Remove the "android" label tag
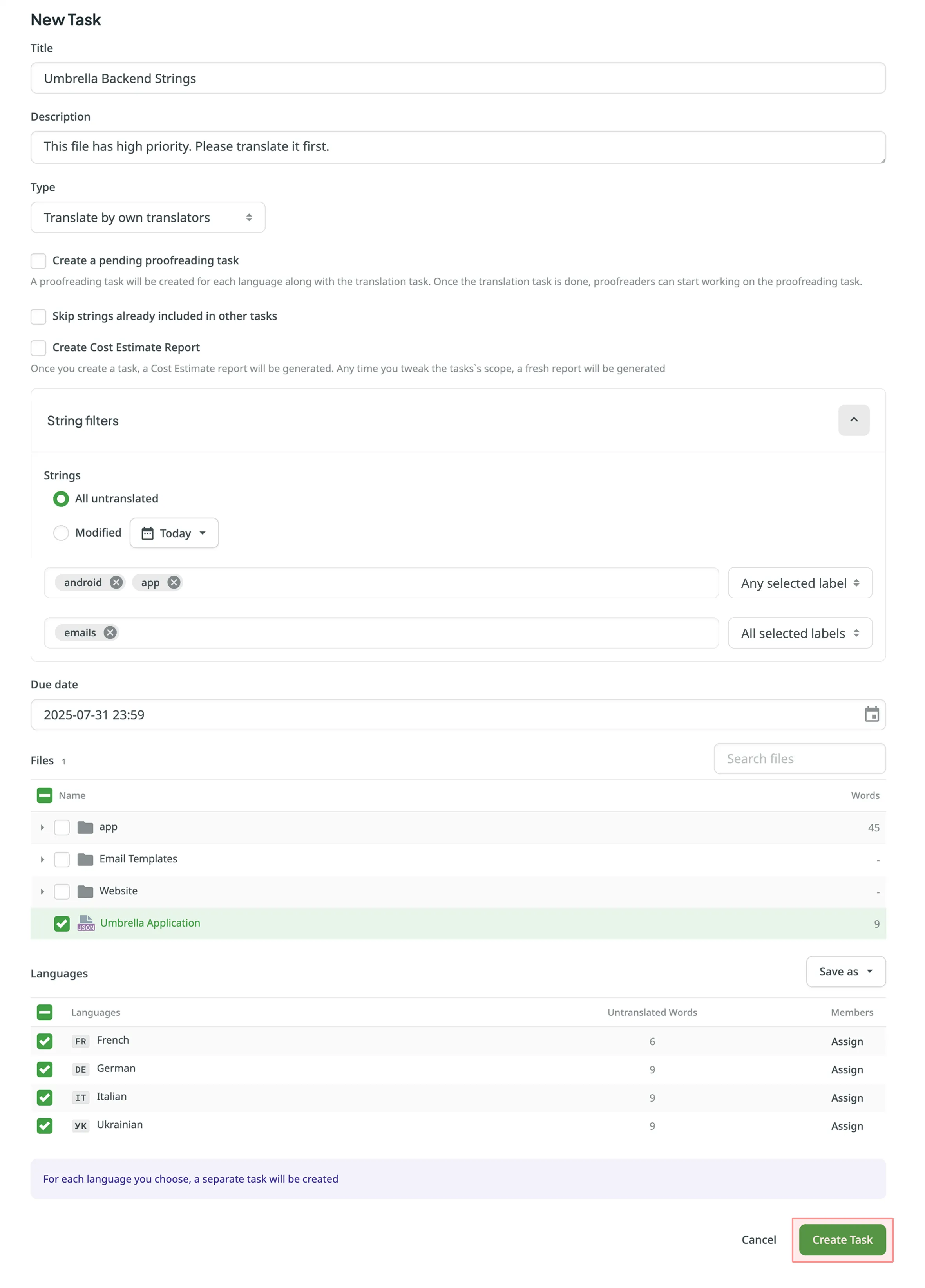 point(116,582)
